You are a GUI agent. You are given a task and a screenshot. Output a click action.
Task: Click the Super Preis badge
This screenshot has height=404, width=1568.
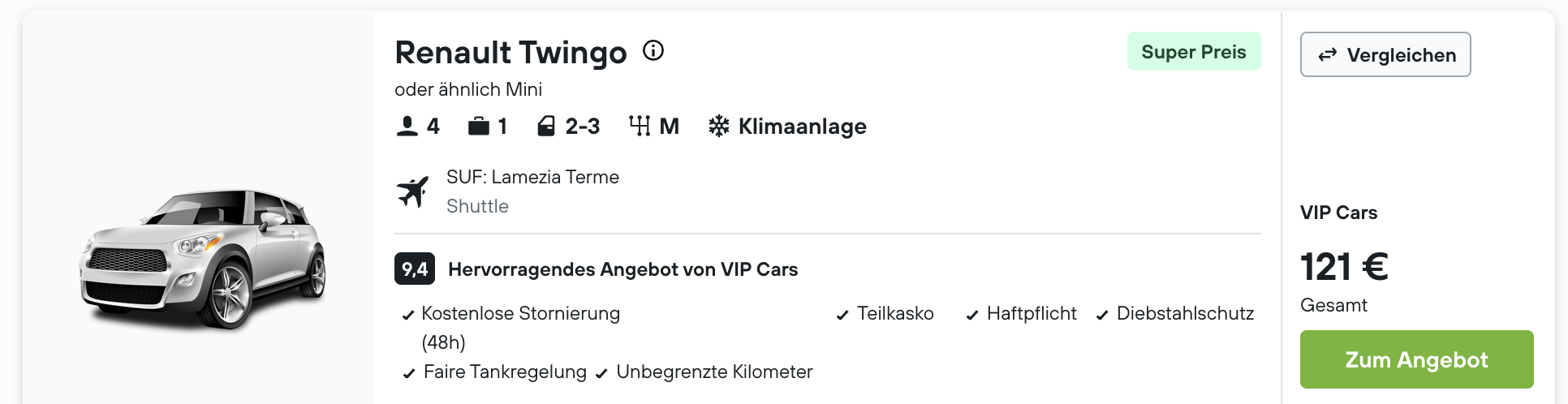coord(1194,51)
